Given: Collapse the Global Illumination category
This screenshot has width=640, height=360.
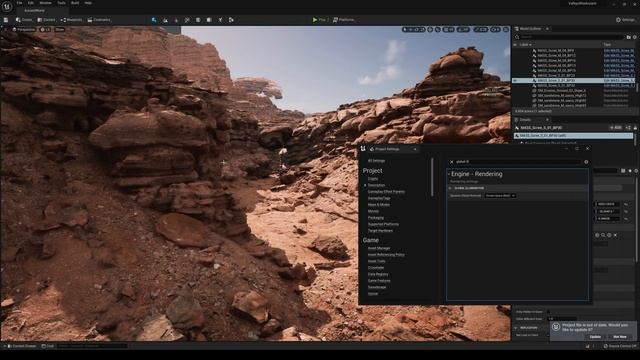Looking at the screenshot, I should click(450, 188).
